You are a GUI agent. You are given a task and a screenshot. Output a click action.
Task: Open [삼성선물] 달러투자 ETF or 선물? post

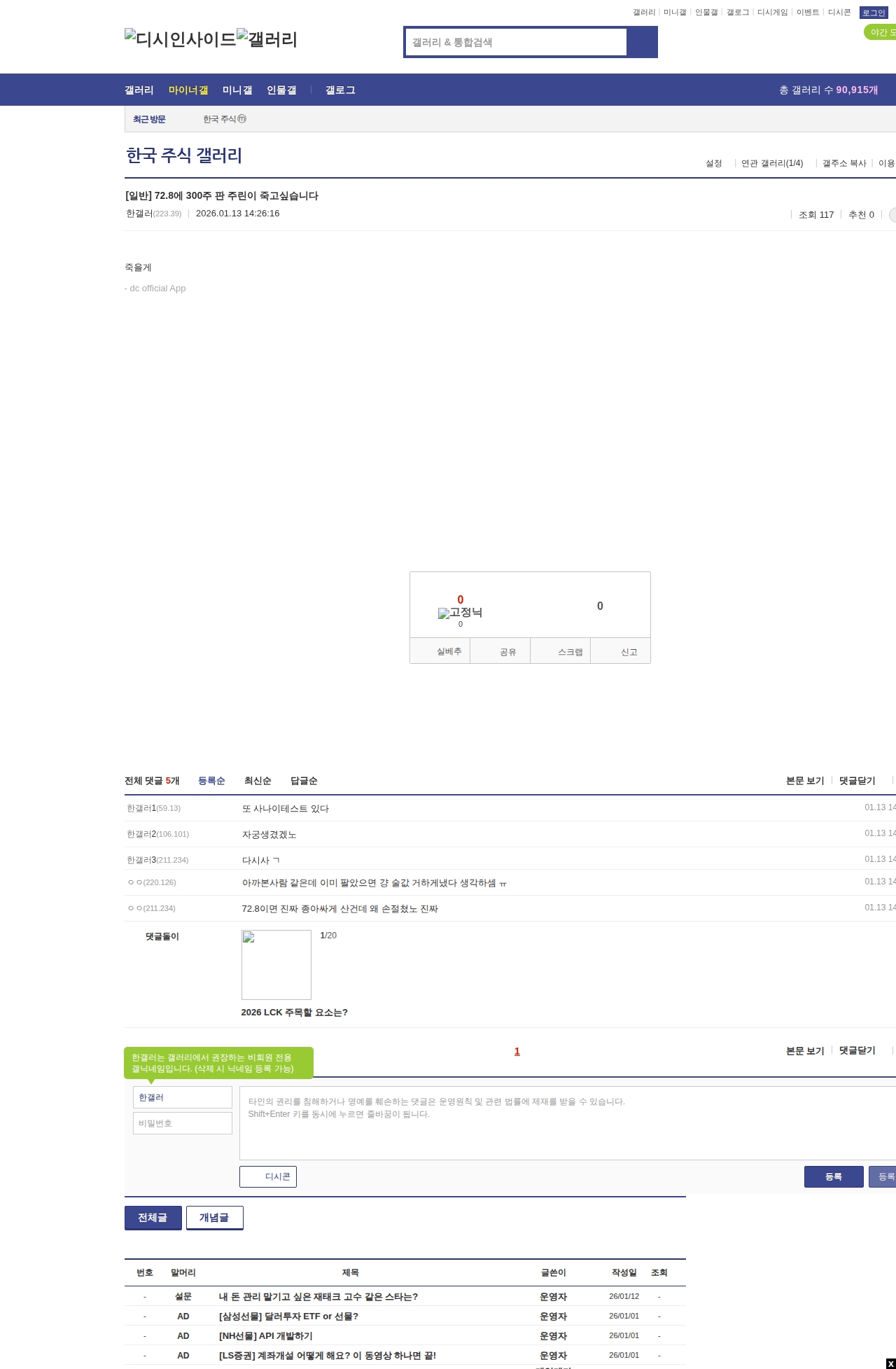[288, 1316]
